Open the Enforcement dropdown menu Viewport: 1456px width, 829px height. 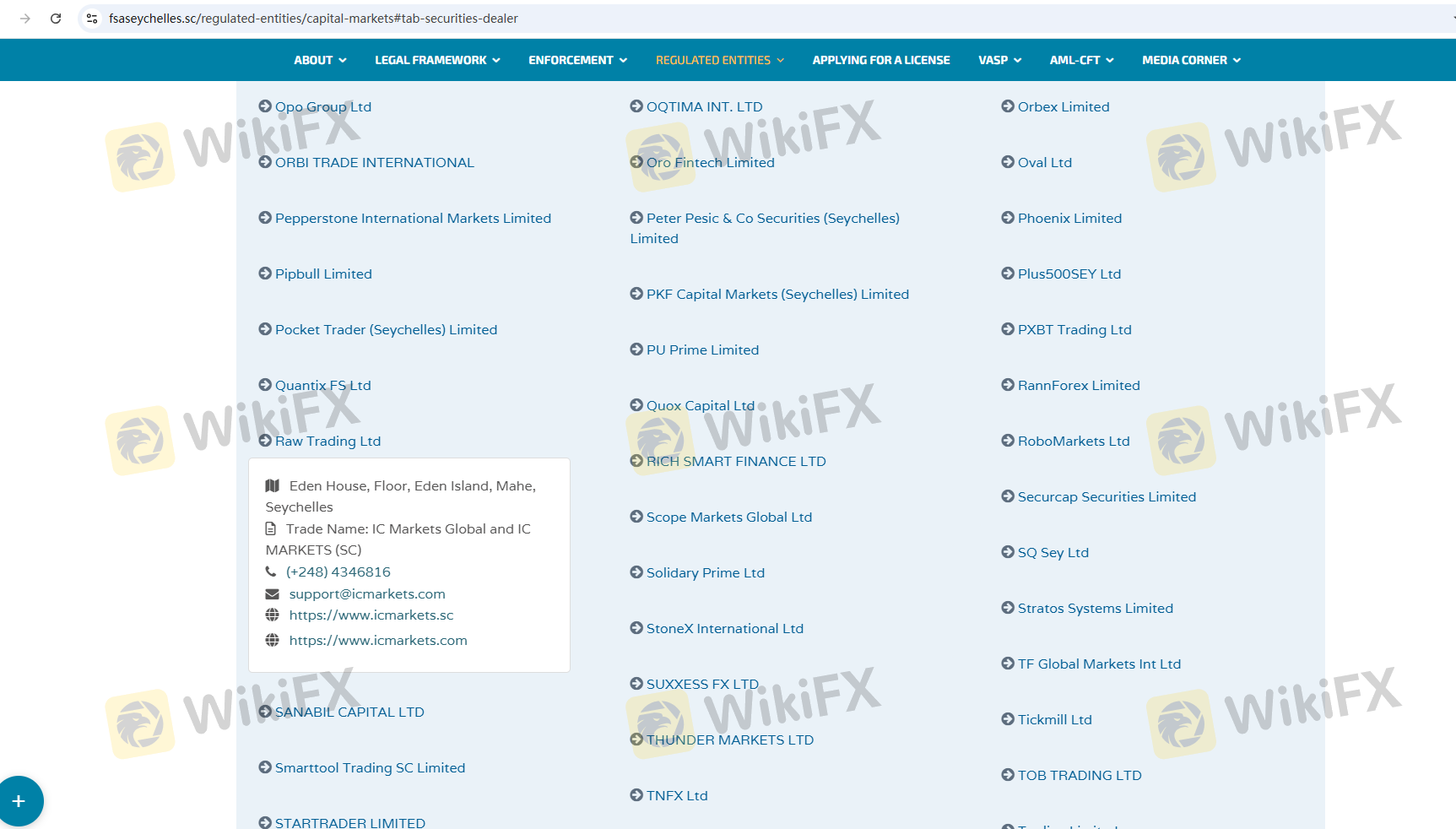[x=577, y=60]
